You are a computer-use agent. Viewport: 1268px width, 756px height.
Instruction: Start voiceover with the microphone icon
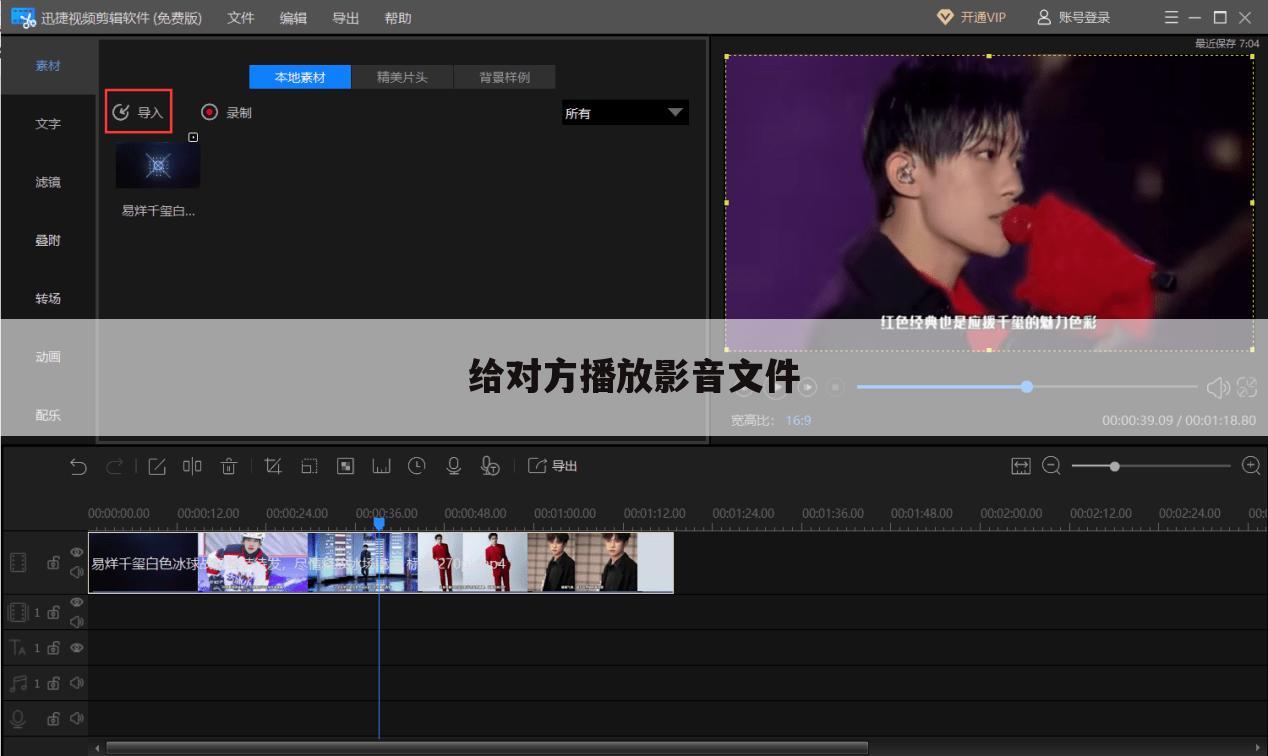pyautogui.click(x=453, y=466)
